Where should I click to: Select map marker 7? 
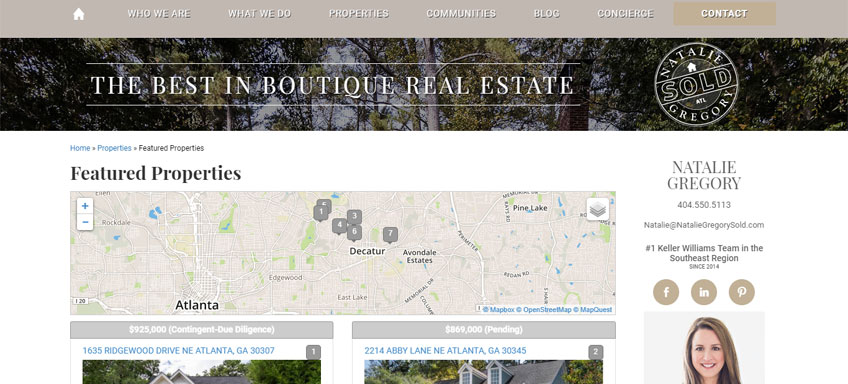(x=390, y=235)
